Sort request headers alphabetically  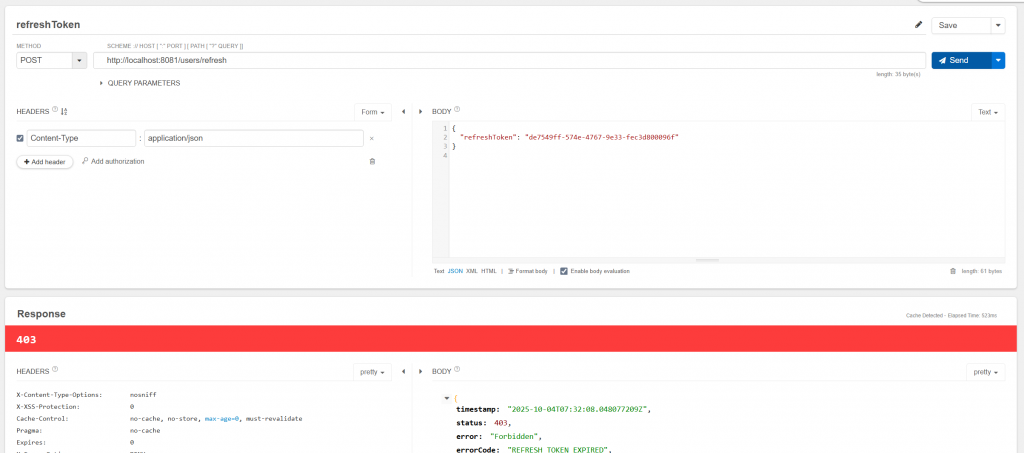[x=64, y=112]
